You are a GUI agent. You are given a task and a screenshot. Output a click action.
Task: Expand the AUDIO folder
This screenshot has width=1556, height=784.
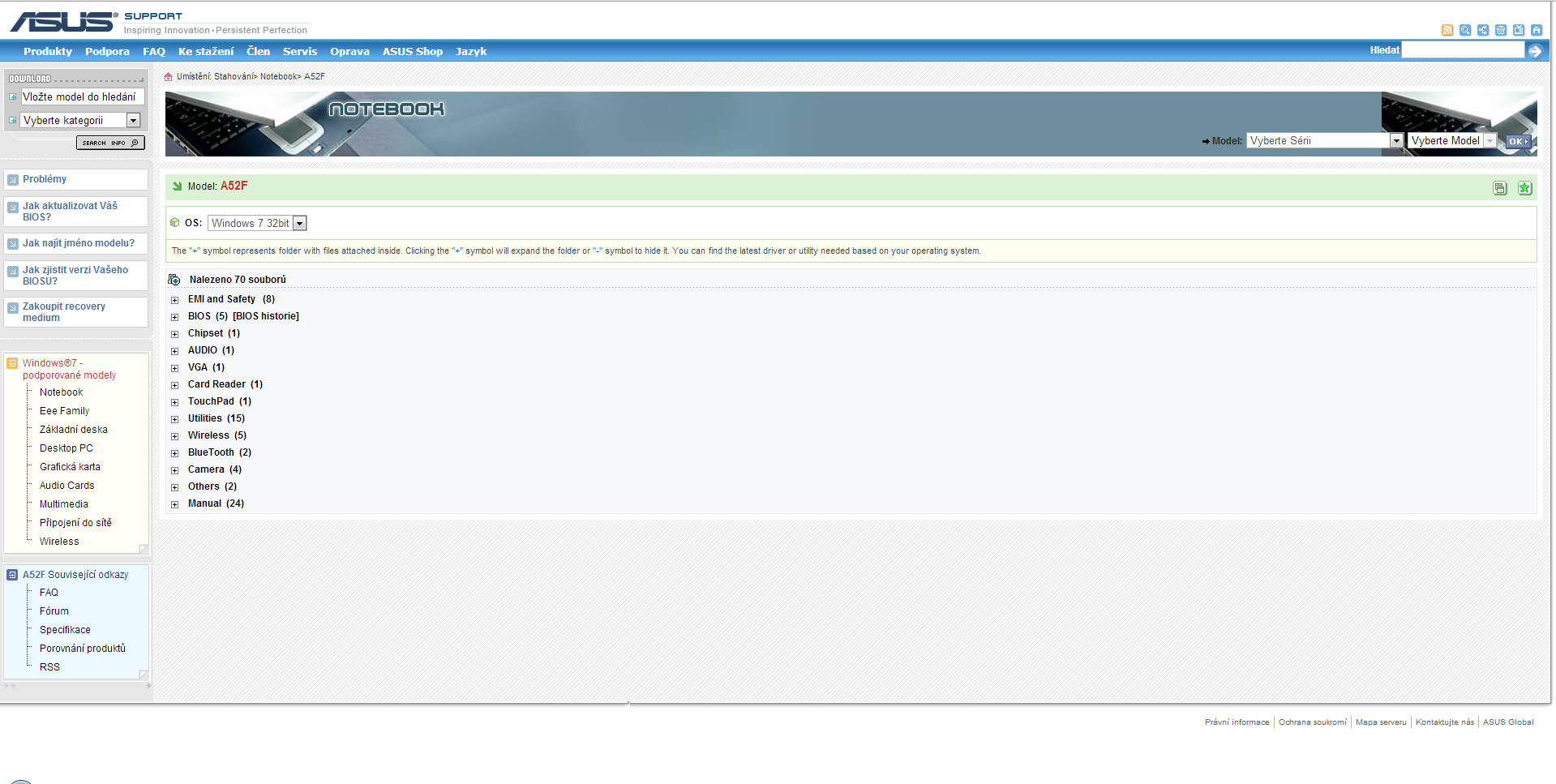click(x=174, y=351)
